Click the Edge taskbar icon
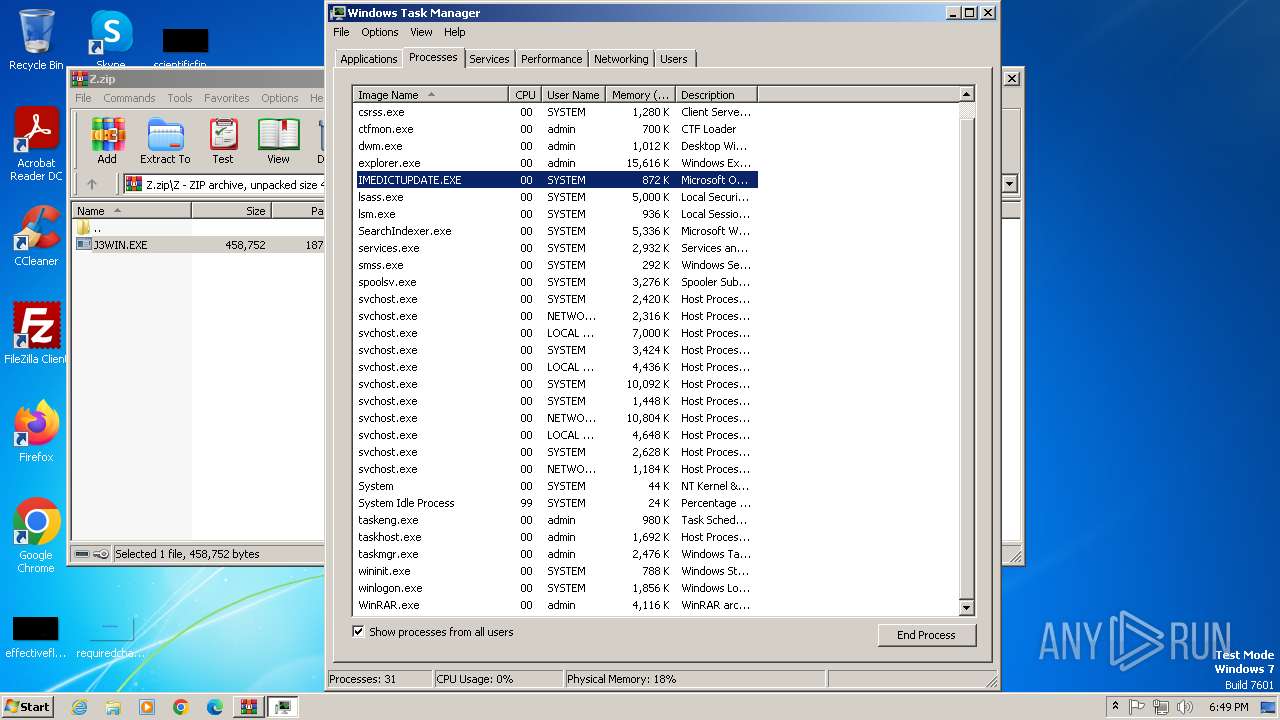Screen dimensions: 1280x720 click(215, 707)
